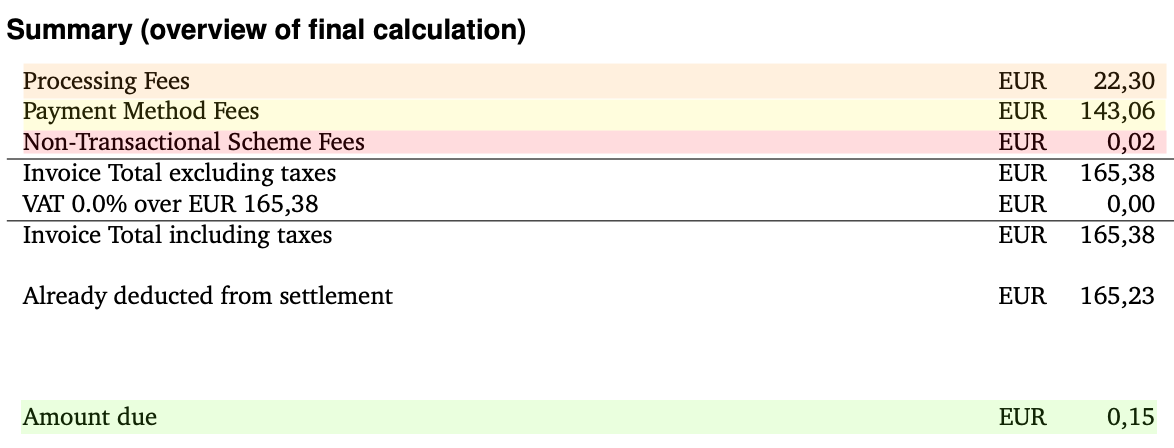Click the Already deducted from settlement label

[207, 296]
